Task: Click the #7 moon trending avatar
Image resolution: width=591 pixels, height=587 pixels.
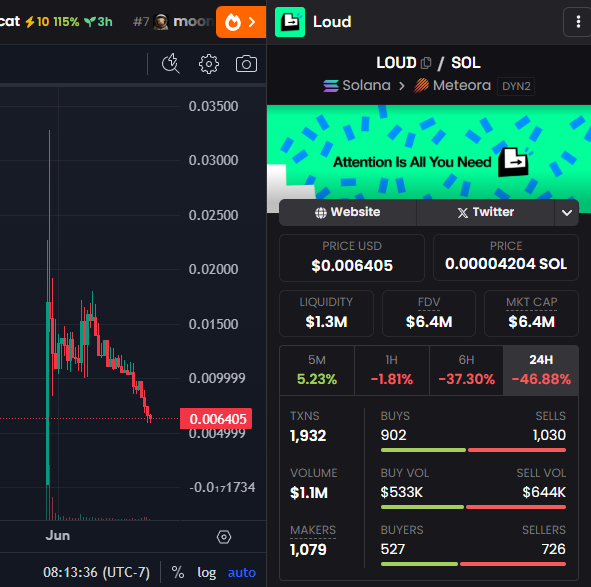Action: pos(161,22)
